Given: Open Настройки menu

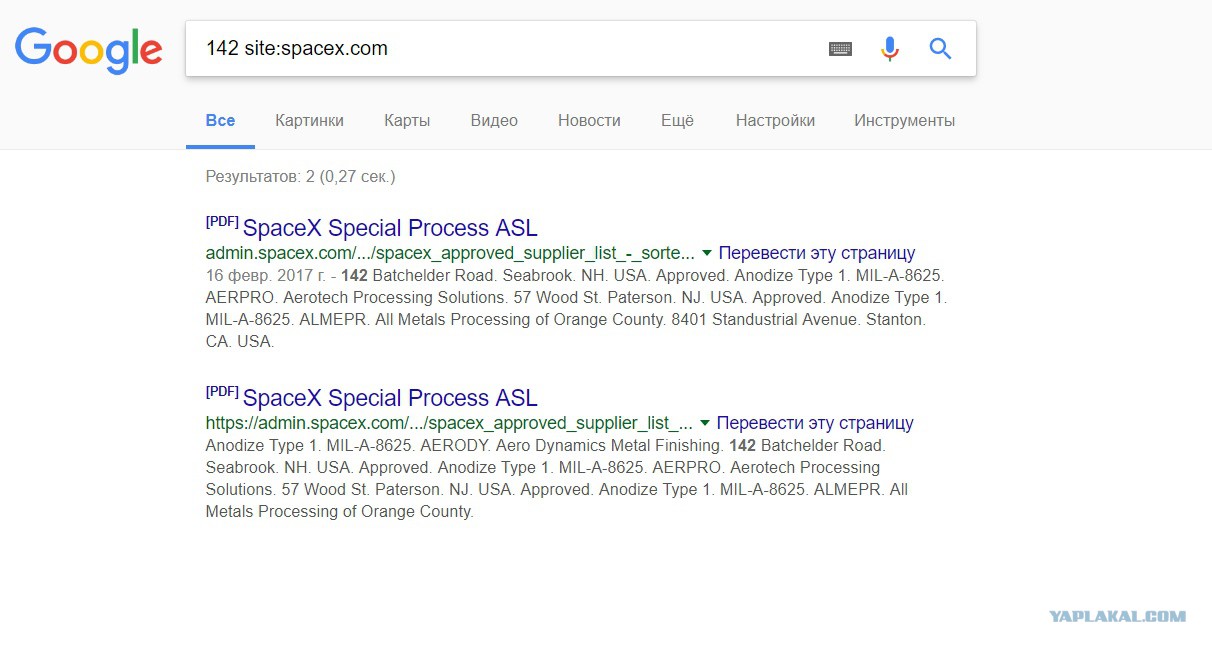Looking at the screenshot, I should (775, 120).
